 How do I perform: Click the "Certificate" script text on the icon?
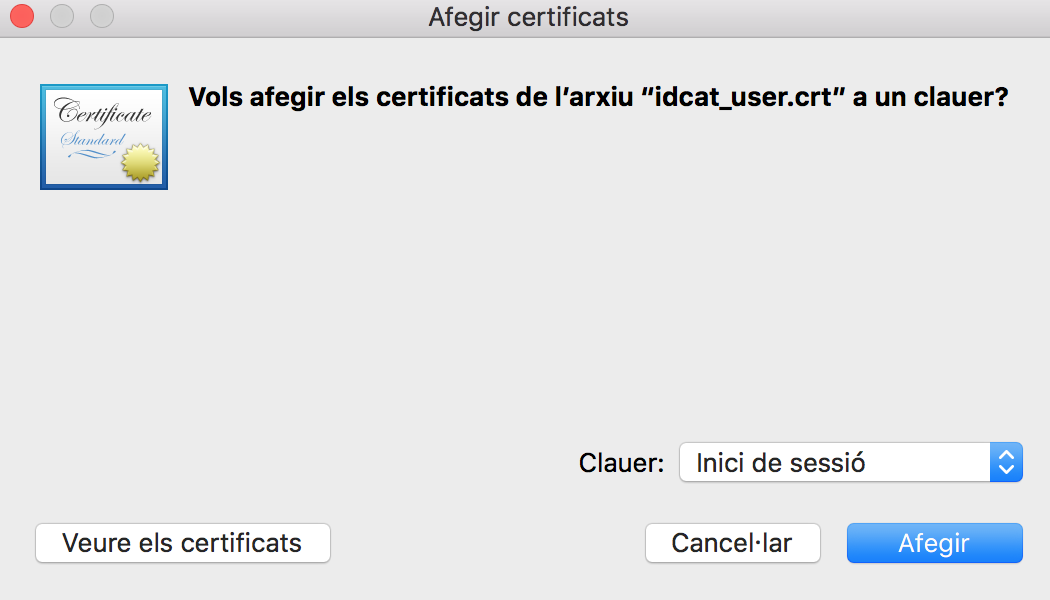tap(103, 112)
